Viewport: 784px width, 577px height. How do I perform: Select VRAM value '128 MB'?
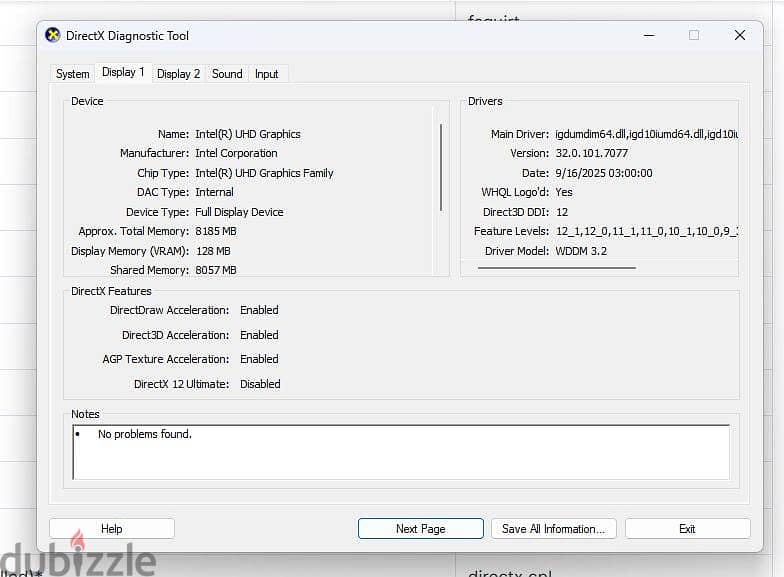click(213, 251)
